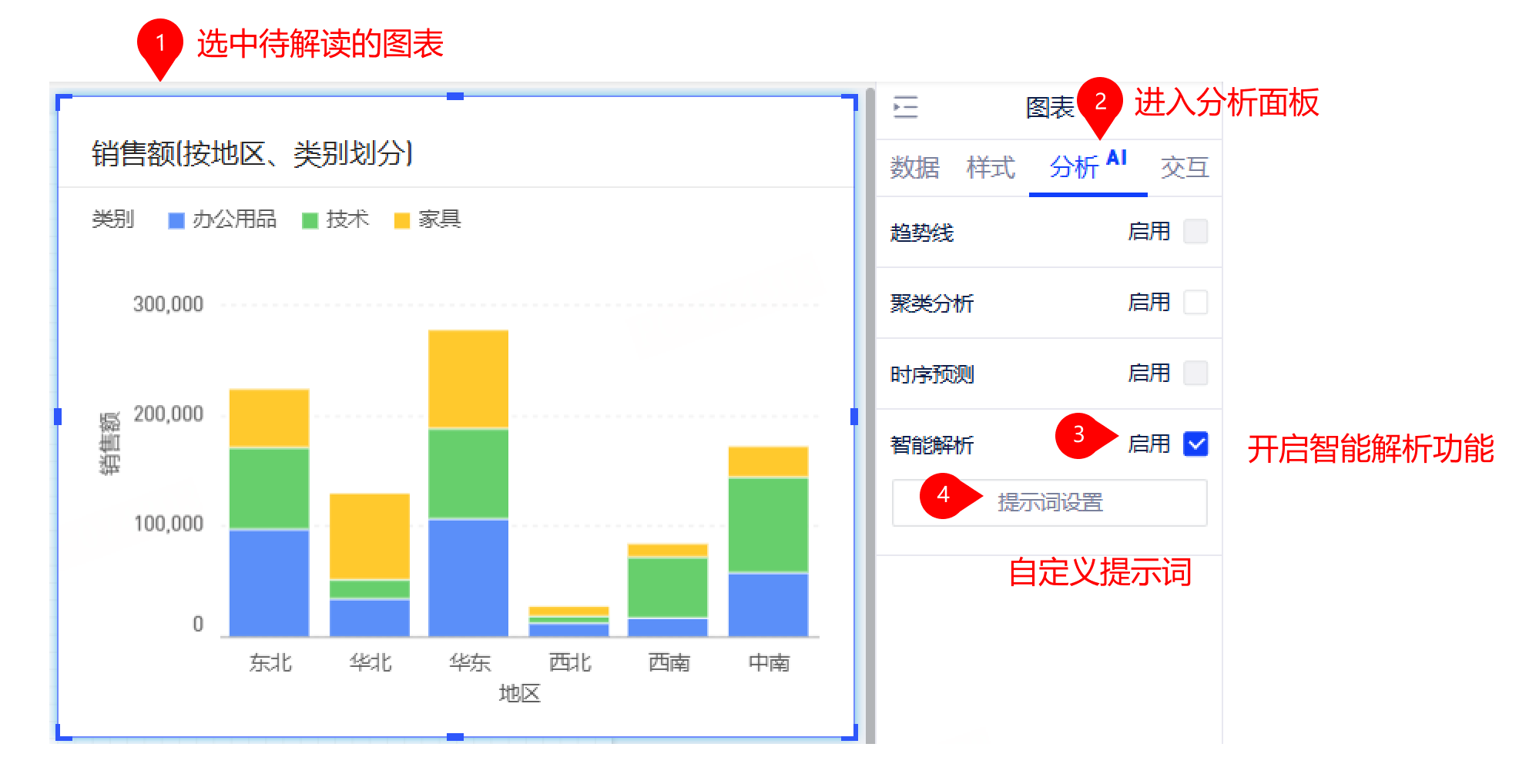Click the panel collapse icon beside 图表

pyautogui.click(x=906, y=107)
